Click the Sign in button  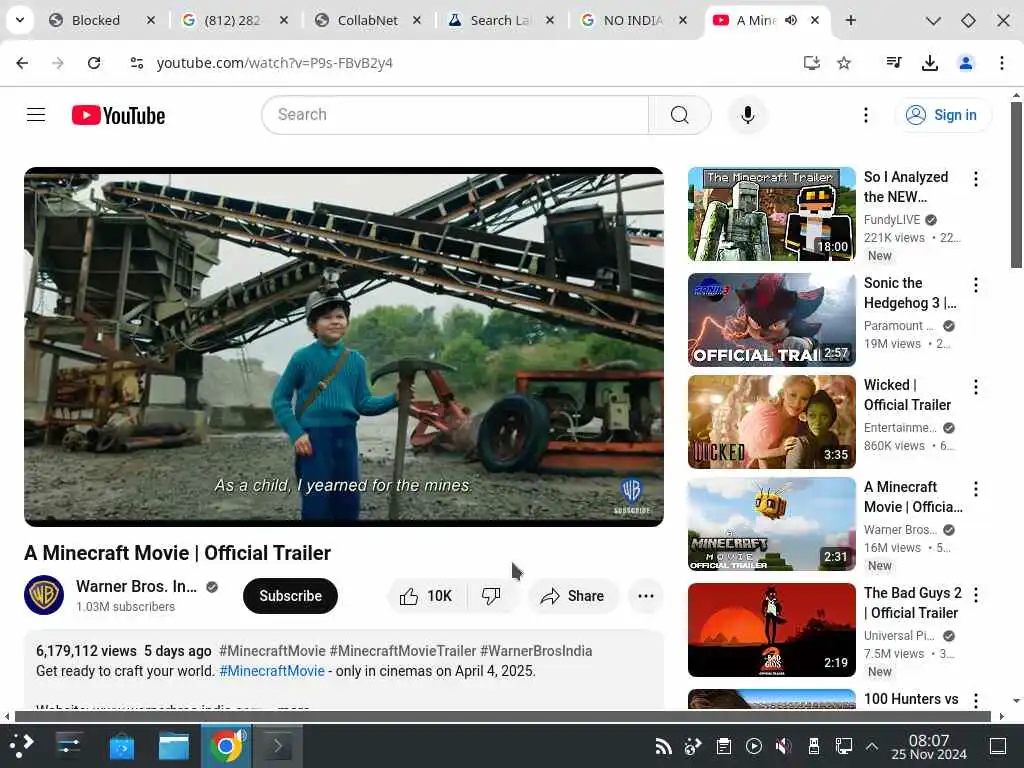coord(942,115)
